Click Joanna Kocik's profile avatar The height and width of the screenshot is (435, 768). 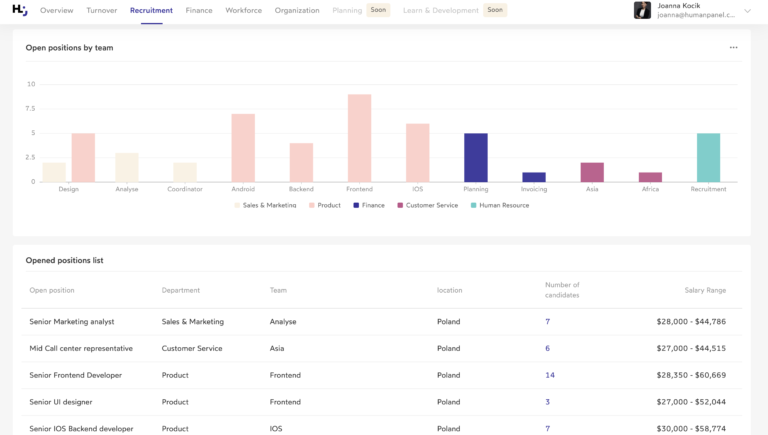642,10
